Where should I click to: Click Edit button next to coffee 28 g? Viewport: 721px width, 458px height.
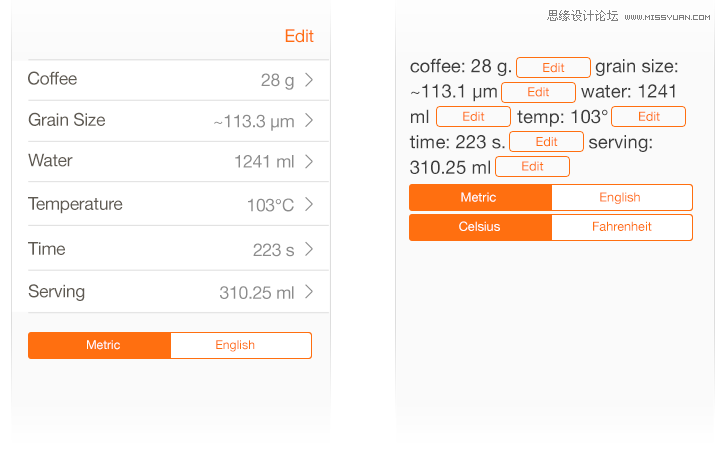pos(553,68)
